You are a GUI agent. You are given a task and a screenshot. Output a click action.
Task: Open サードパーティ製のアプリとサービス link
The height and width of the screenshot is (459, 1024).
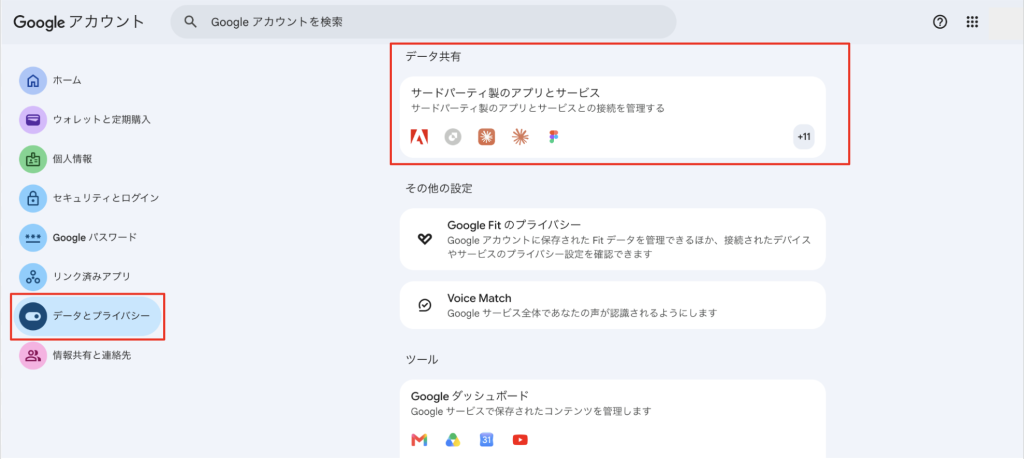point(505,93)
